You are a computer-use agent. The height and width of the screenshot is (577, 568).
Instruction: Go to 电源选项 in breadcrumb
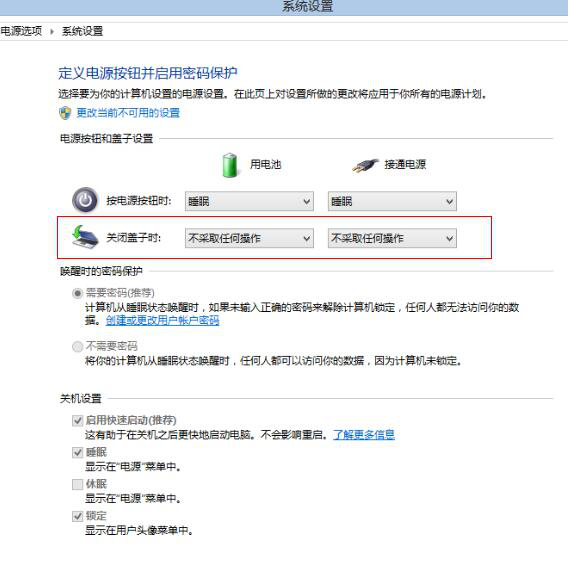(21, 31)
